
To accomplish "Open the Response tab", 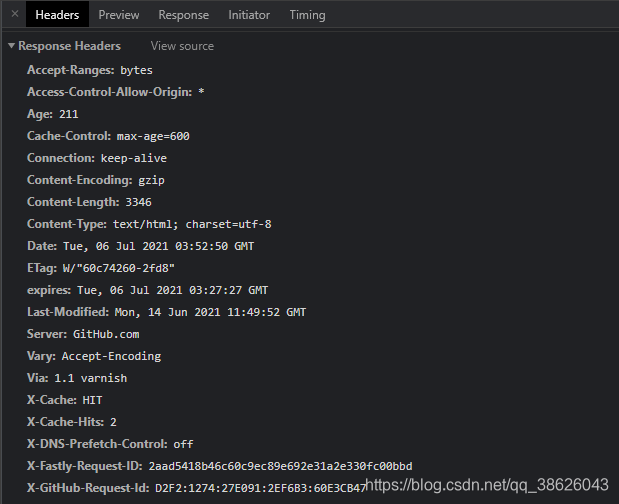I will pos(184,15).
